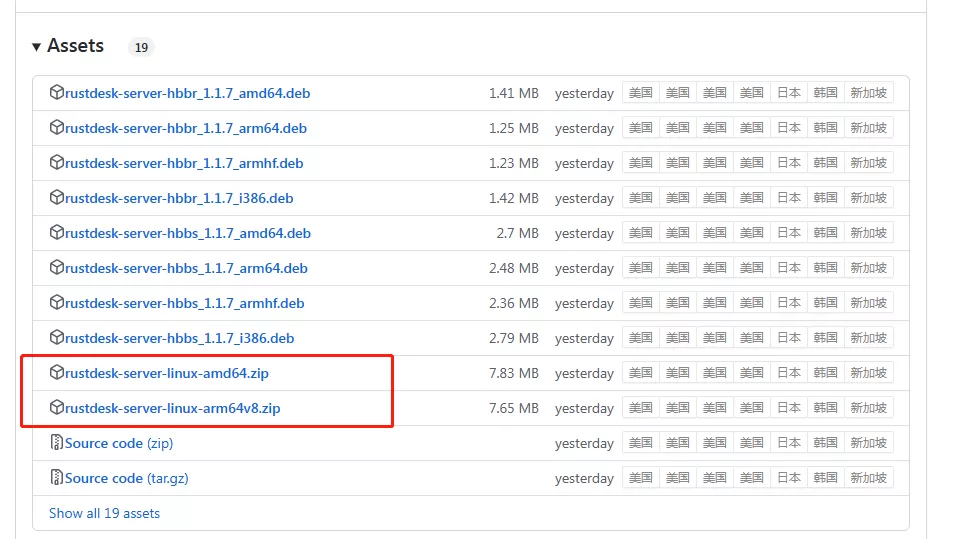Click 新加坡 mirror for hbbs_1.1.7_arm64.deb
This screenshot has width=974, height=539.
coord(868,268)
